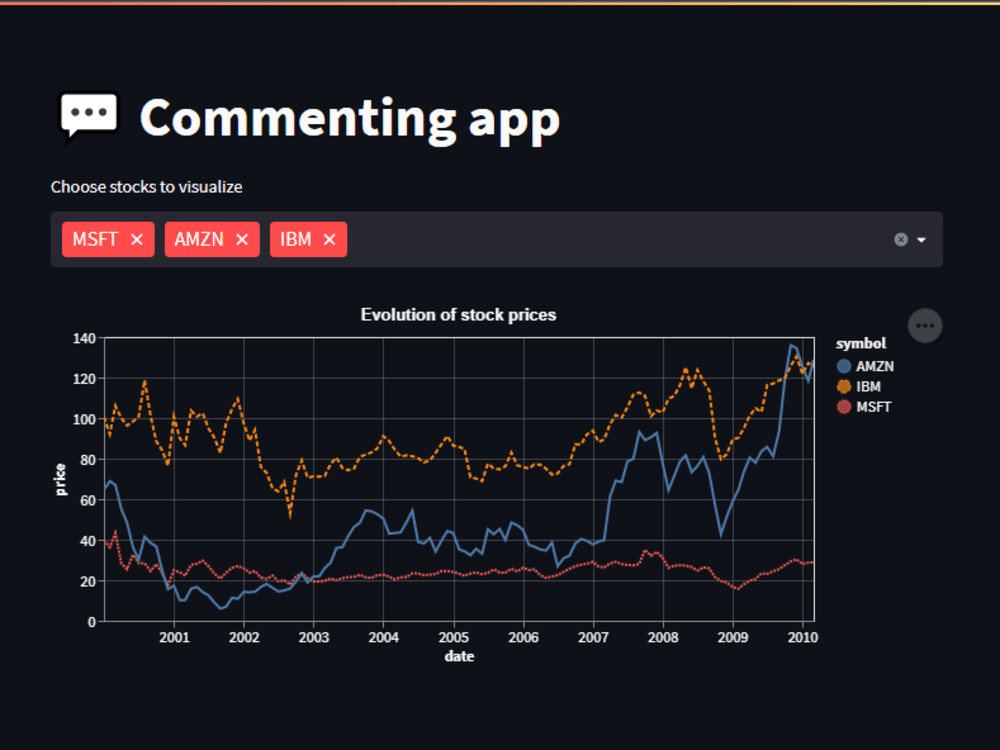The image size is (1000, 750).
Task: Click the 'price' y-axis title
Action: (x=60, y=480)
